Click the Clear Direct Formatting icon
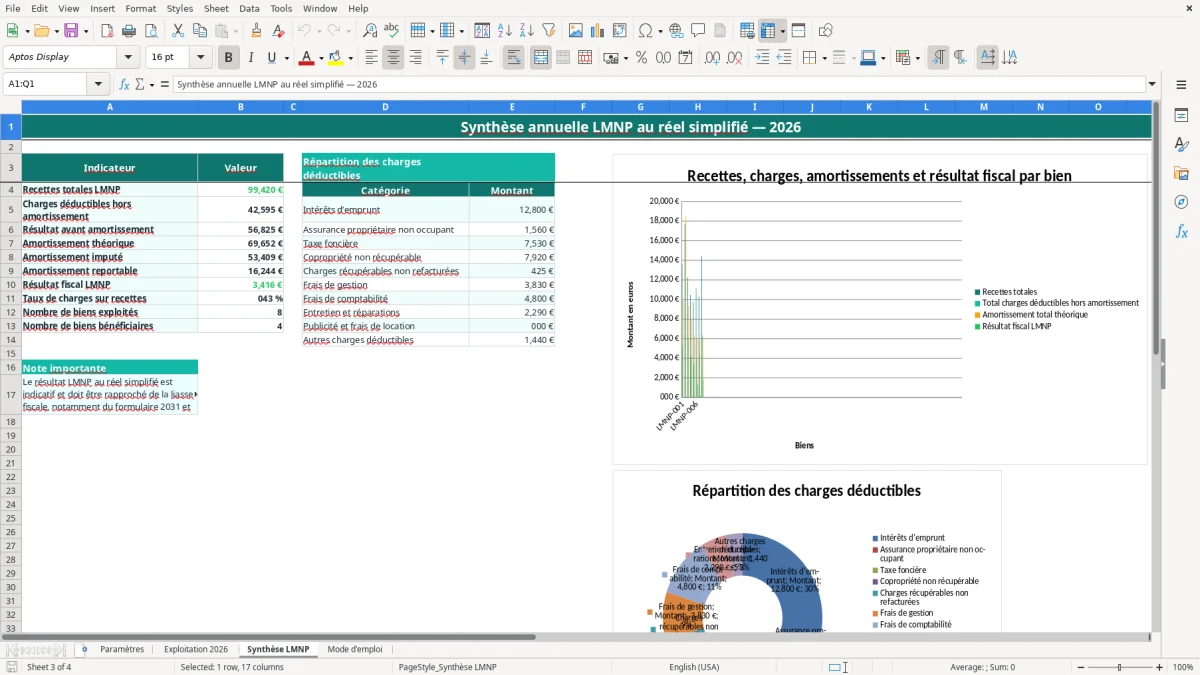 (x=278, y=31)
